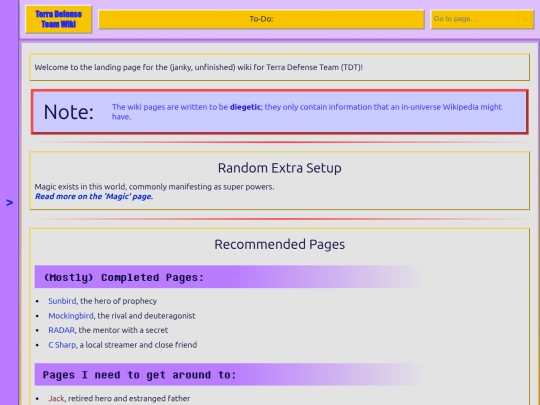Open the Read more on the 'Magic' page link

point(94,196)
